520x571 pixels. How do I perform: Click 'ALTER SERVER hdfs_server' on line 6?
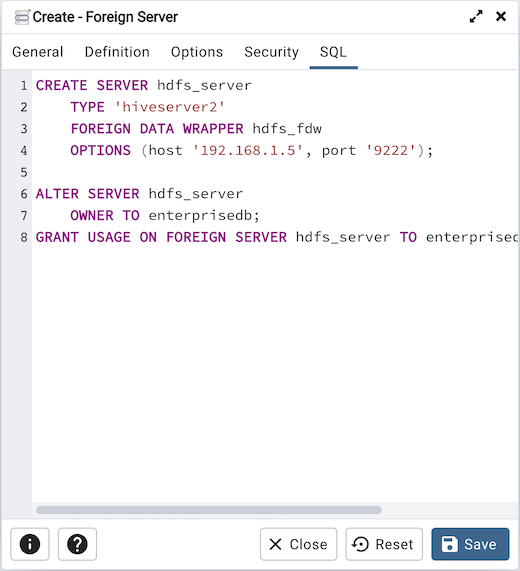139,194
